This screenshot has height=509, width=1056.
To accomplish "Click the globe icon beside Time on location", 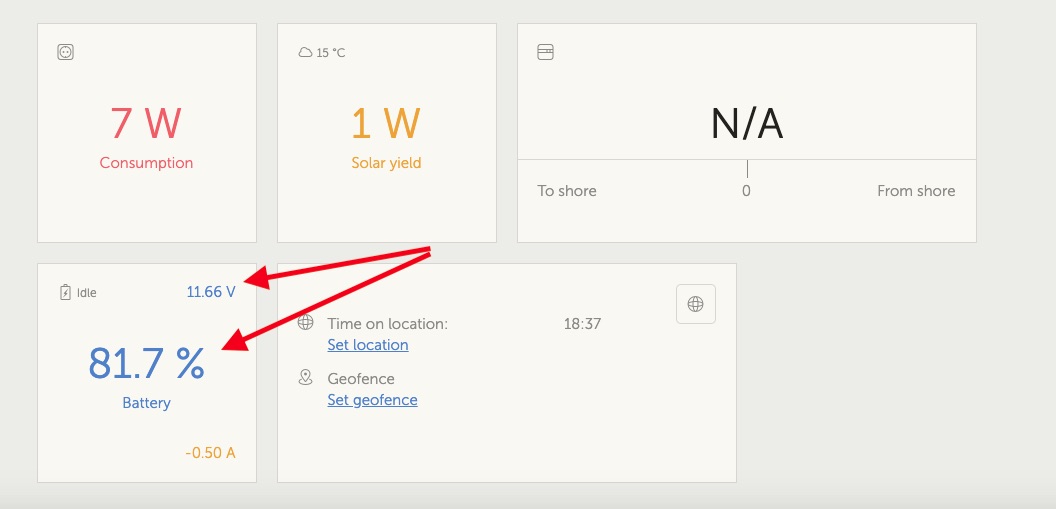I will point(306,322).
